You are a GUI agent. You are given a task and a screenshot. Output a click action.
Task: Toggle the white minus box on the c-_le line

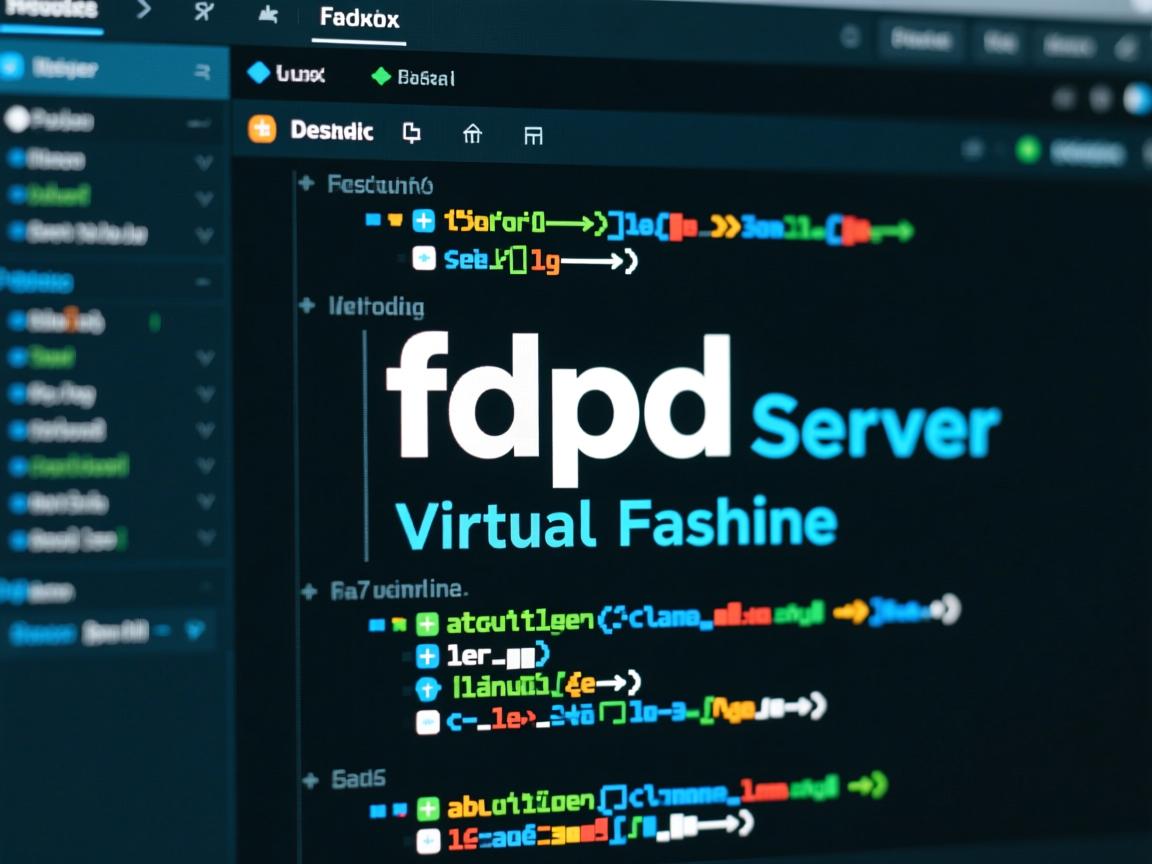pos(427,720)
